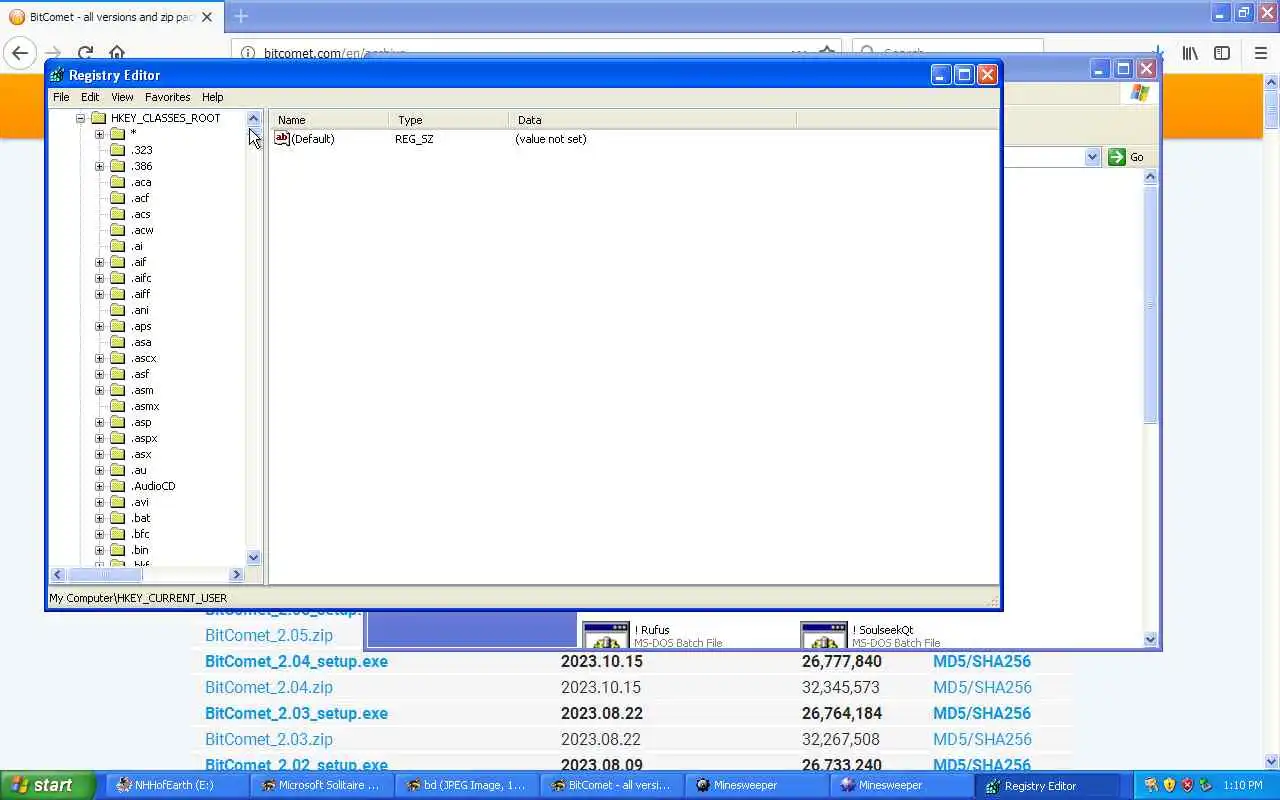Click MD5/SHA256 link for BitComet_2.03.zip
1280x800 pixels.
coord(982,739)
